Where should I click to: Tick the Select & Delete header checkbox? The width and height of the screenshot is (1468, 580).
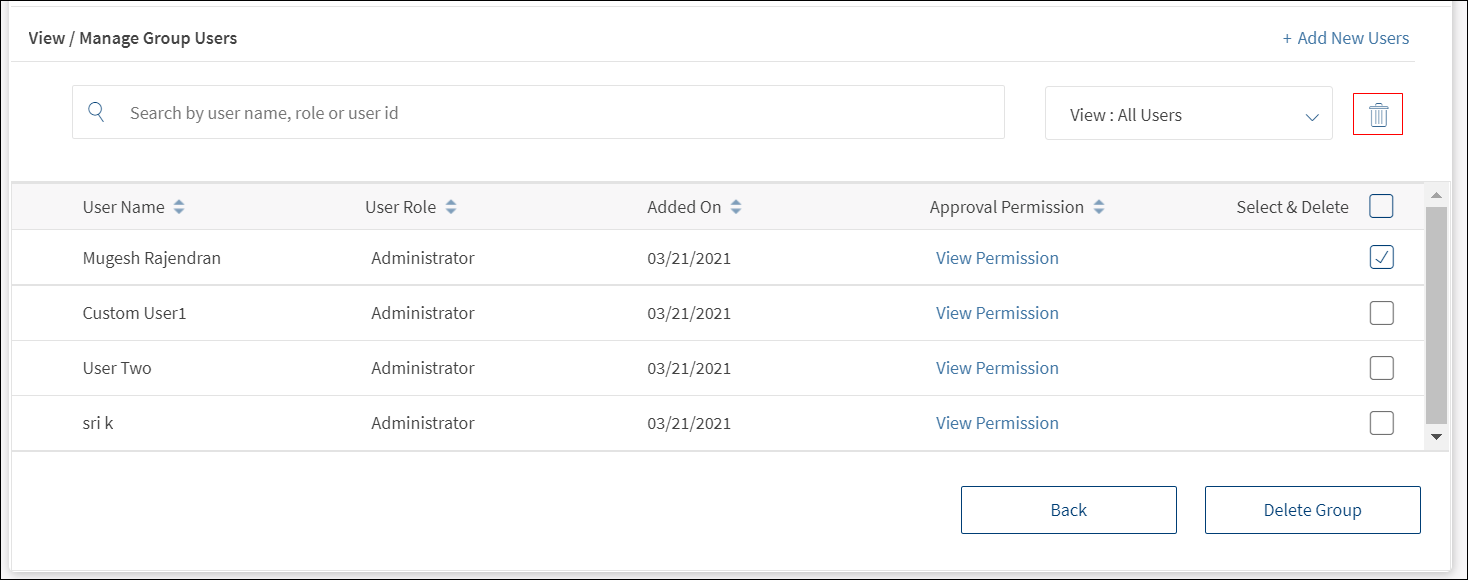coord(1381,207)
